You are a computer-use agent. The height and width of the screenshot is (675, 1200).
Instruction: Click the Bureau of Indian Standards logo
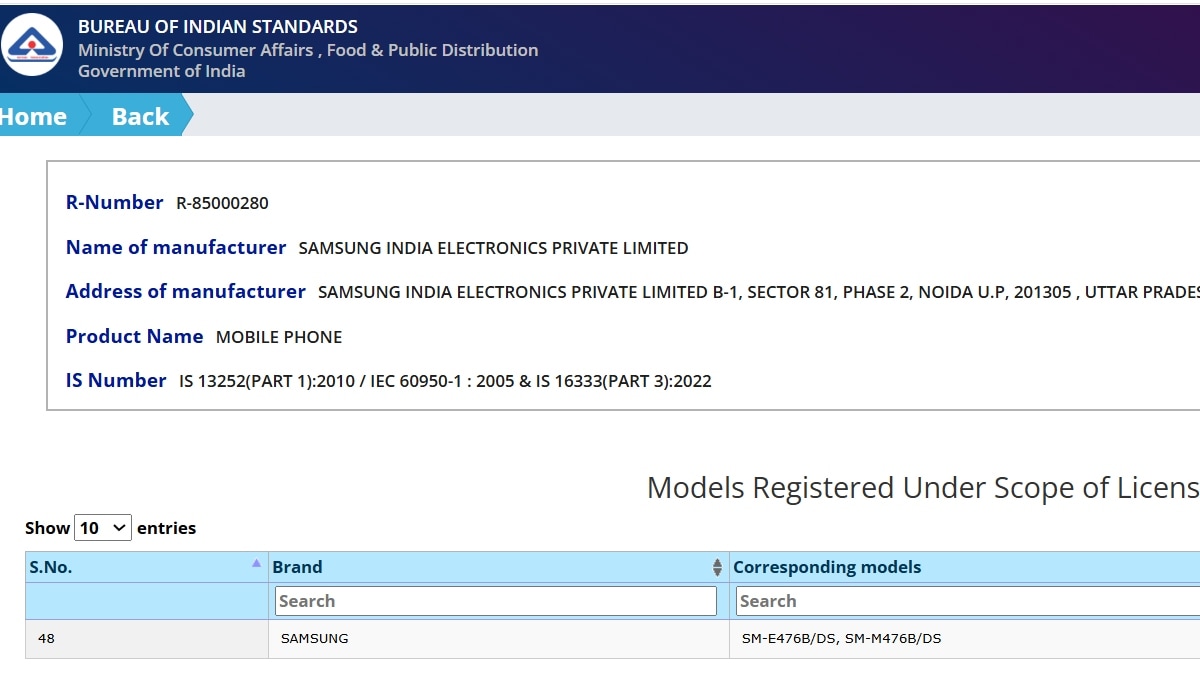click(31, 44)
